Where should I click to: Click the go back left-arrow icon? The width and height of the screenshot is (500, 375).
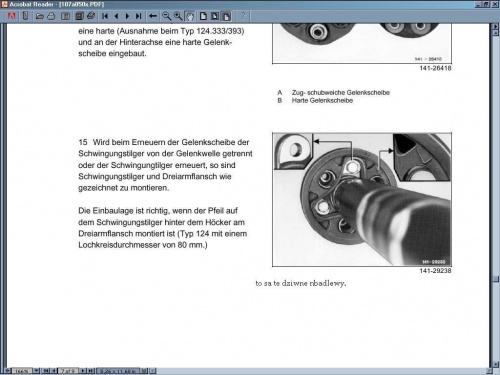point(153,16)
